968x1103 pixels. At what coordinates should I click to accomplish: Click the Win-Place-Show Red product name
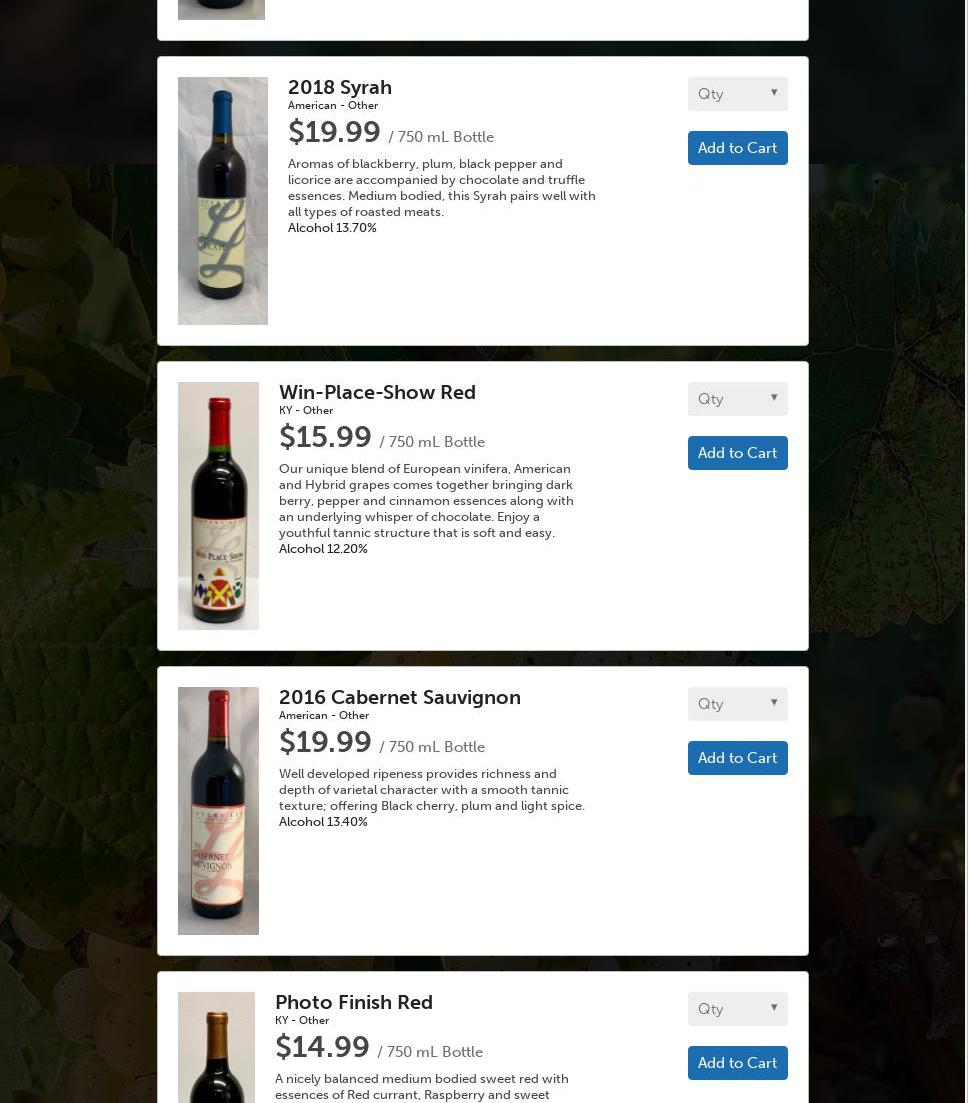377,393
